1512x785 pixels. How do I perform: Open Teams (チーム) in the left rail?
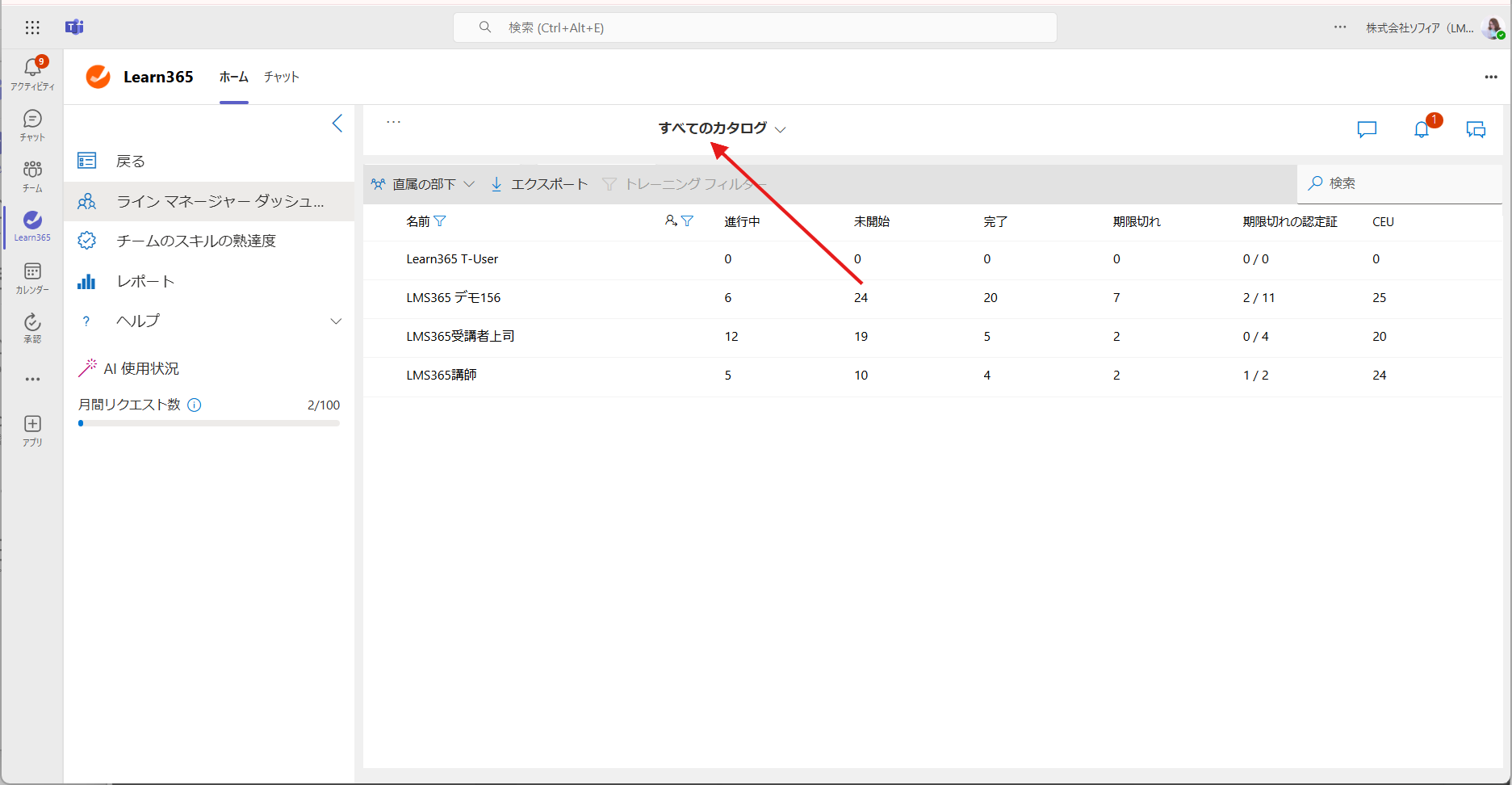coord(32,175)
